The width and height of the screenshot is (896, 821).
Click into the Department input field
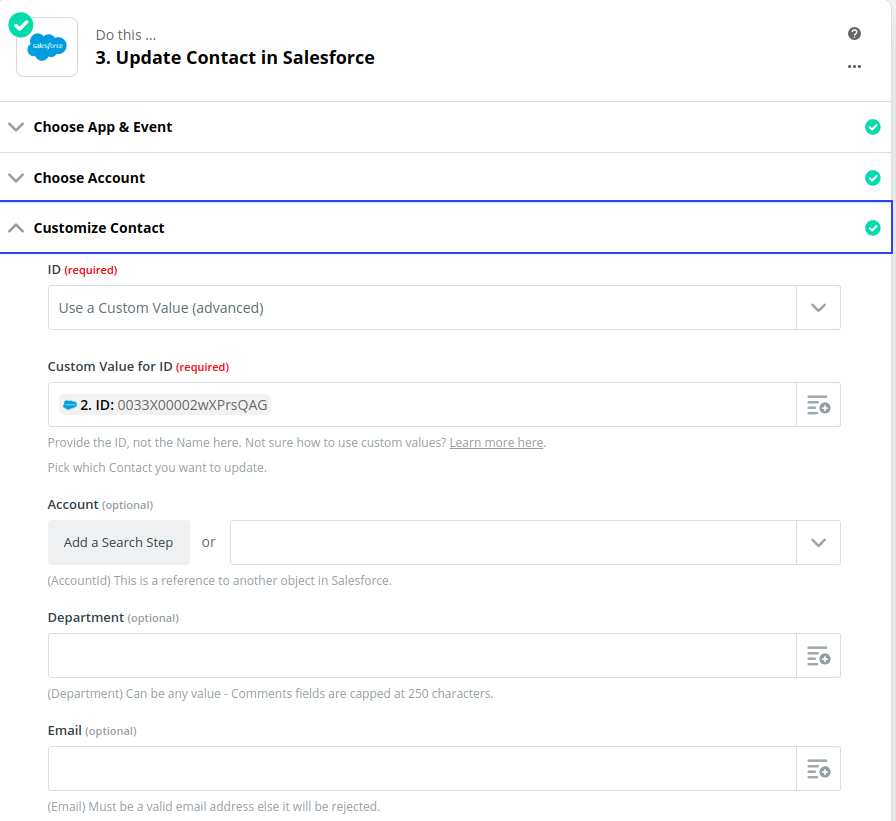click(x=422, y=655)
